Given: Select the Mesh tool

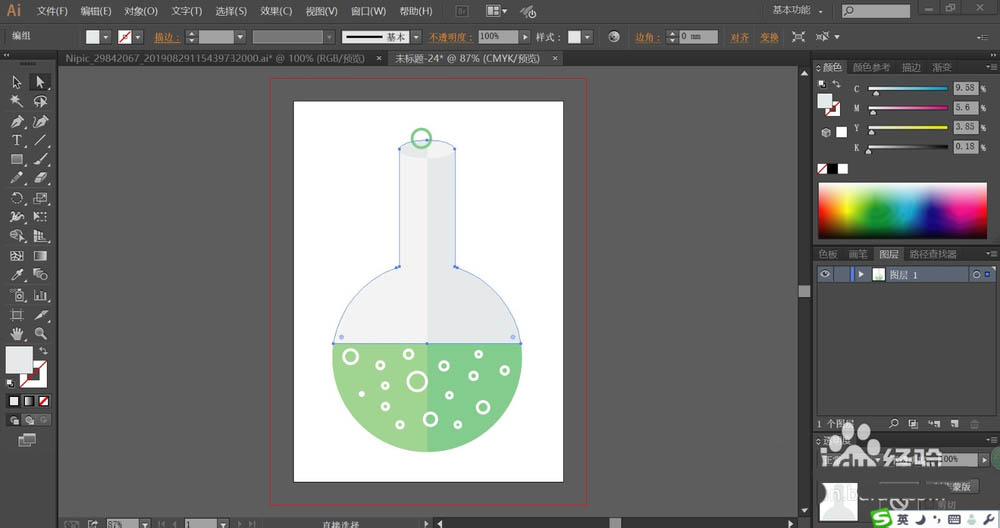Looking at the screenshot, I should coord(17,256).
